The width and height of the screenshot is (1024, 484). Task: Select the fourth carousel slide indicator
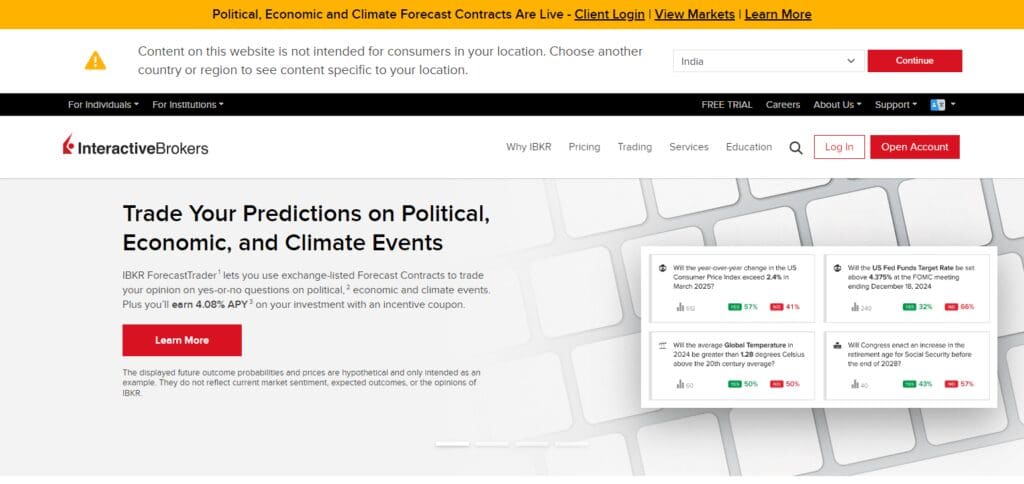(571, 444)
